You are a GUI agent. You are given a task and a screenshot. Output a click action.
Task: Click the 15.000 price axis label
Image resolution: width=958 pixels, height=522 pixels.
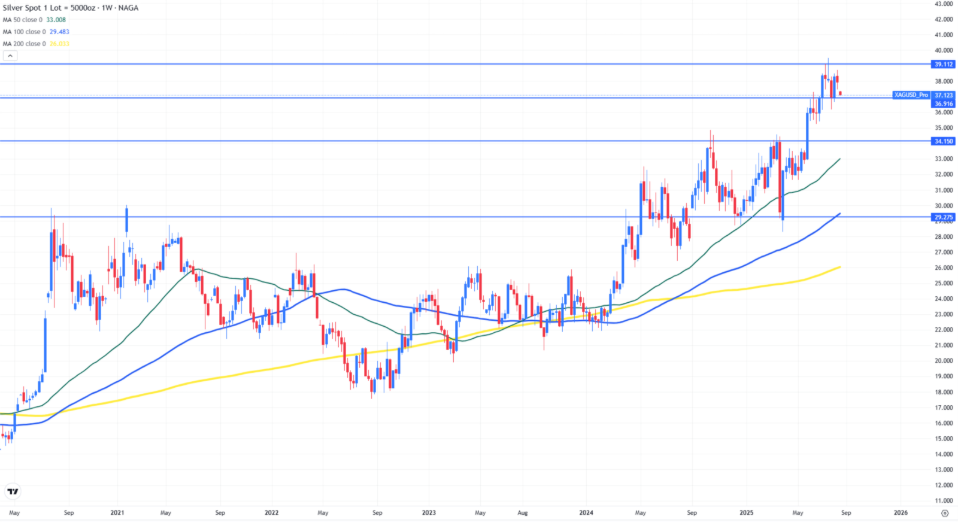943,439
